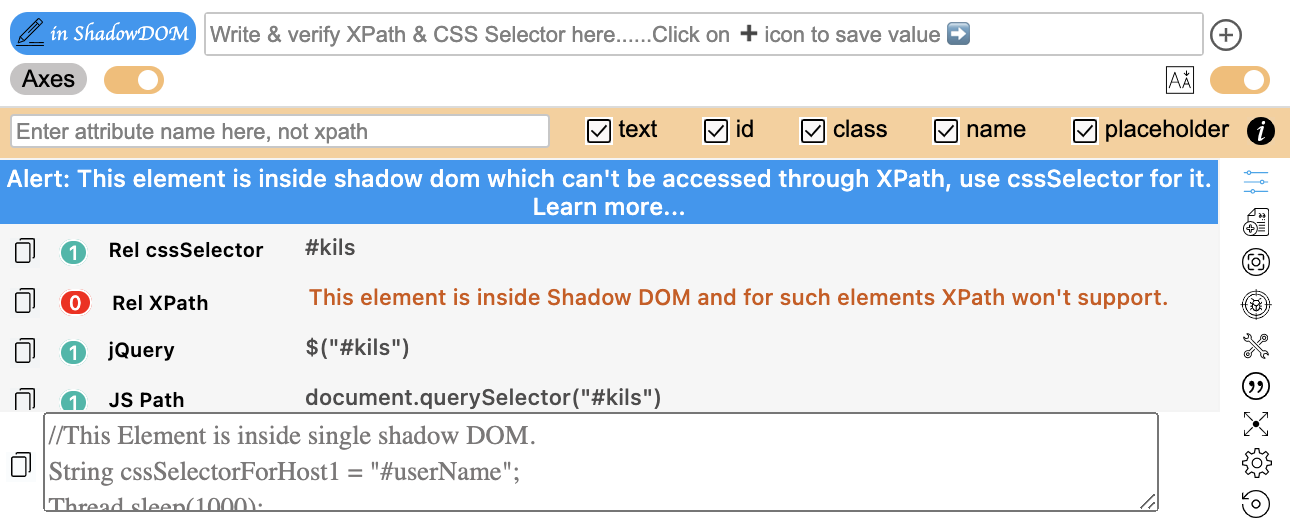1290x528 pixels.
Task: Toggle the Axes switch
Action: tap(134, 80)
